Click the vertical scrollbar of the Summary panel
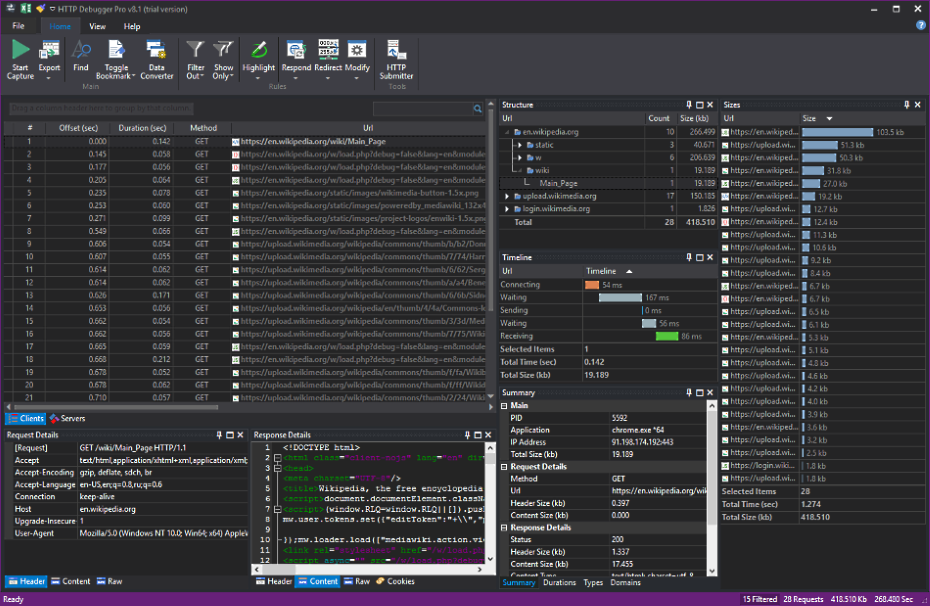Viewport: 930px width, 606px height. click(712, 487)
